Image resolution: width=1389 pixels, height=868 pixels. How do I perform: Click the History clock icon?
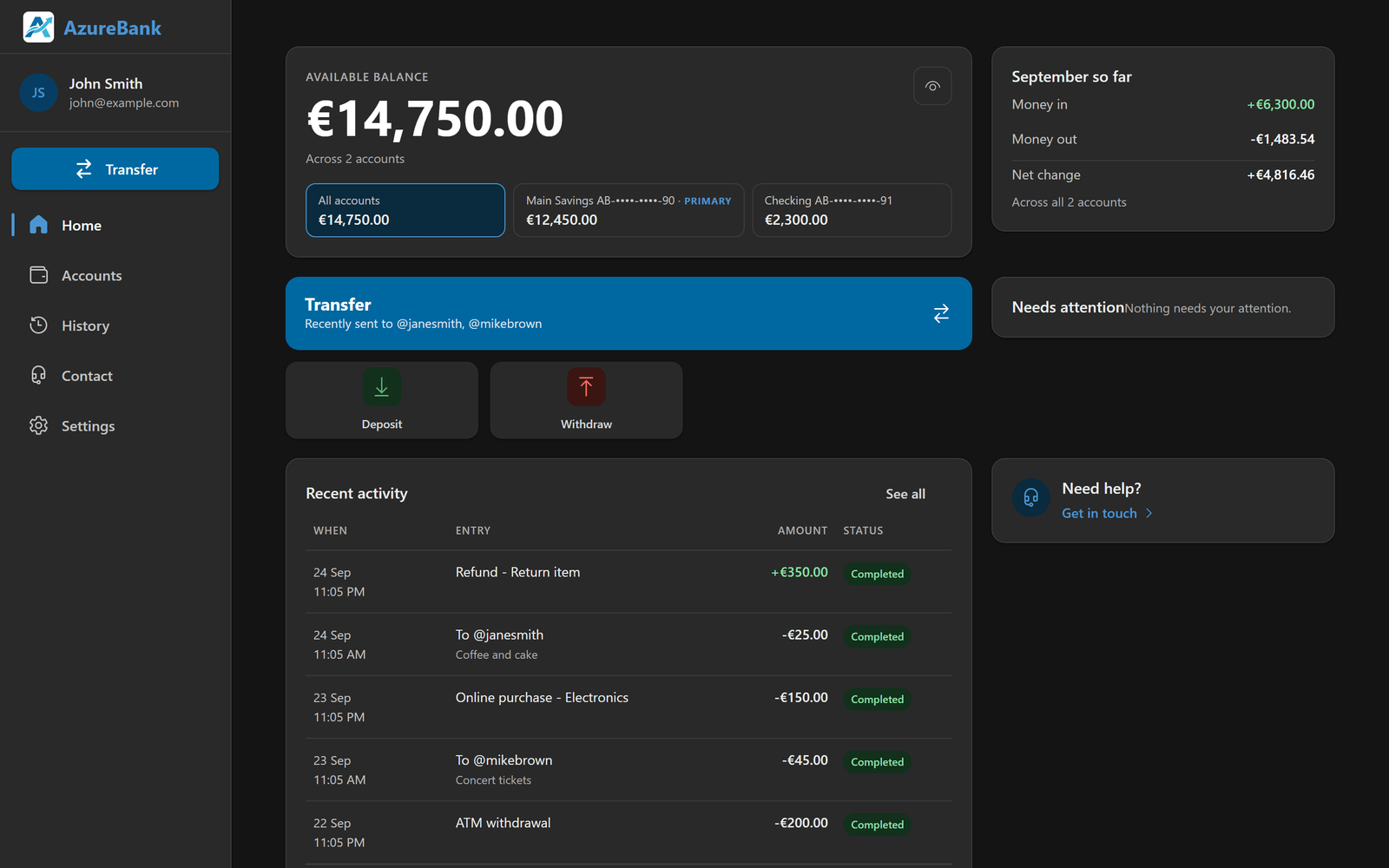(x=38, y=325)
